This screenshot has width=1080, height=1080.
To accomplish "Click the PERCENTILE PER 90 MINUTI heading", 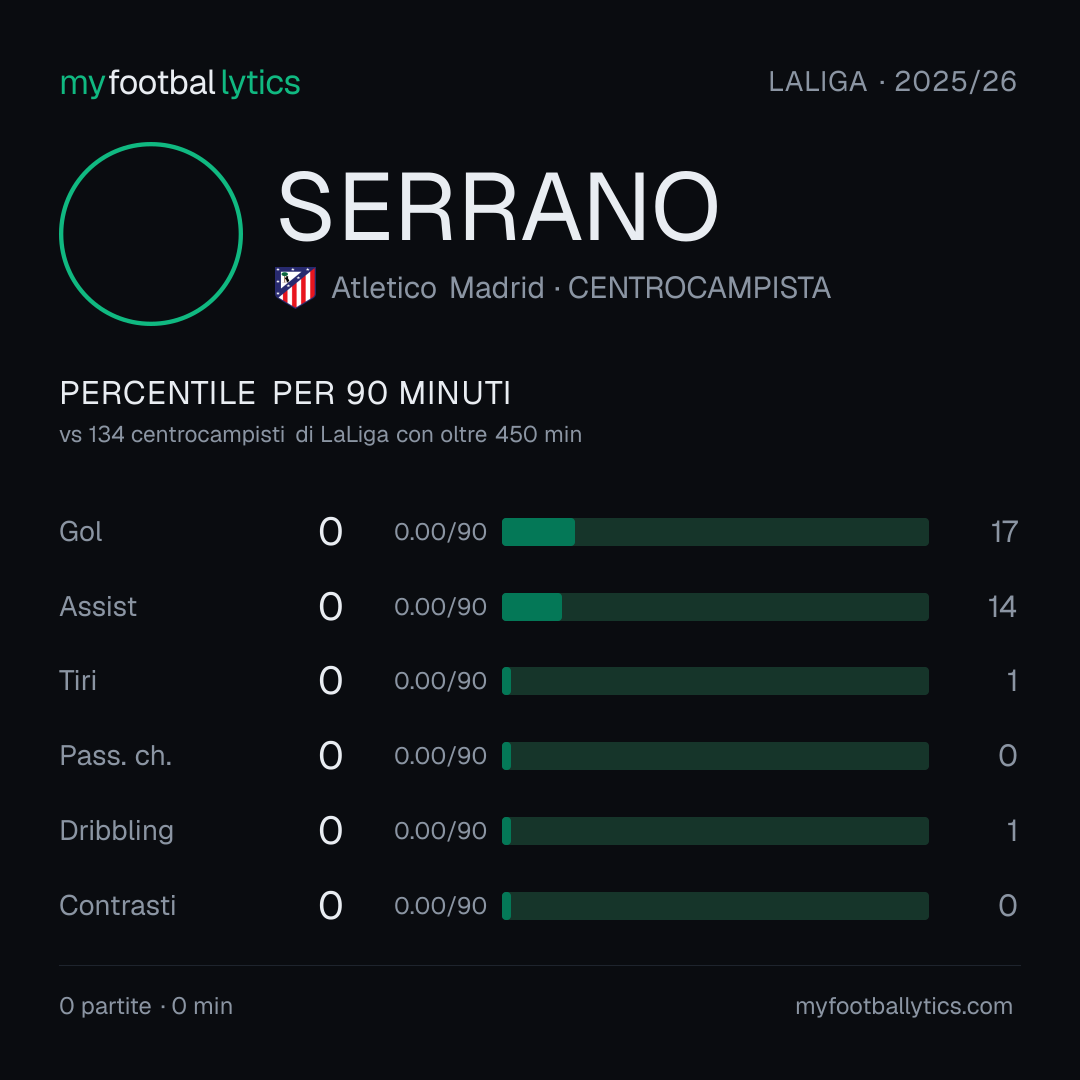I will [285, 393].
